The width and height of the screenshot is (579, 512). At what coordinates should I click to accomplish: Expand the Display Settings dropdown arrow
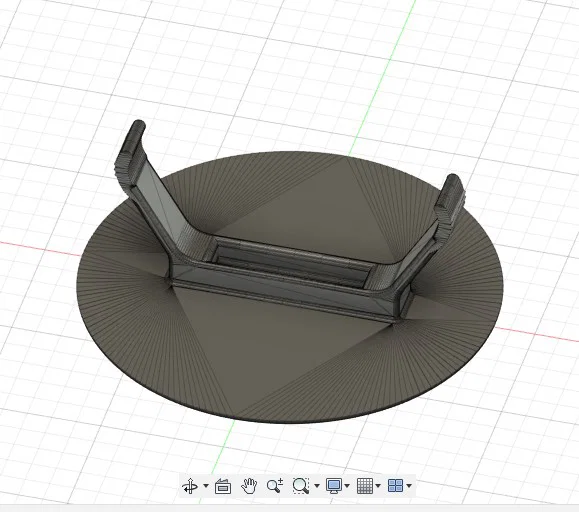[x=347, y=486]
